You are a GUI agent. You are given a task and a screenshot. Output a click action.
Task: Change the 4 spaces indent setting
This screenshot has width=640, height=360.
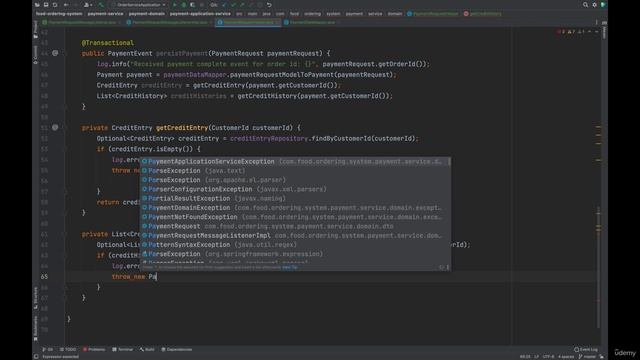tap(566, 357)
